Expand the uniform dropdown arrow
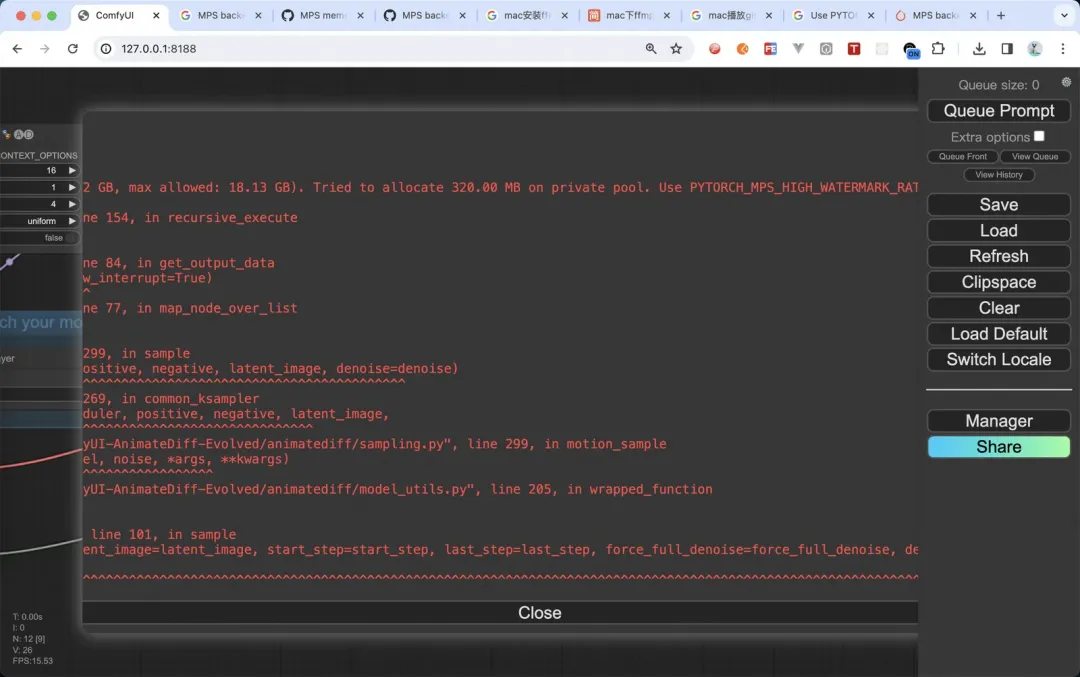The image size is (1080, 677). [72, 221]
